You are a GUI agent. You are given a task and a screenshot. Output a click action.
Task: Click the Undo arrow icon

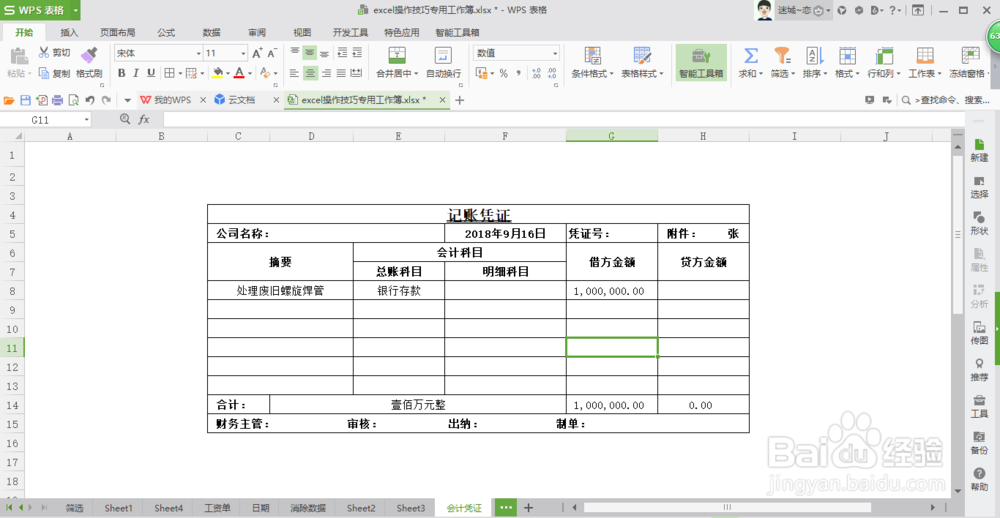click(90, 100)
